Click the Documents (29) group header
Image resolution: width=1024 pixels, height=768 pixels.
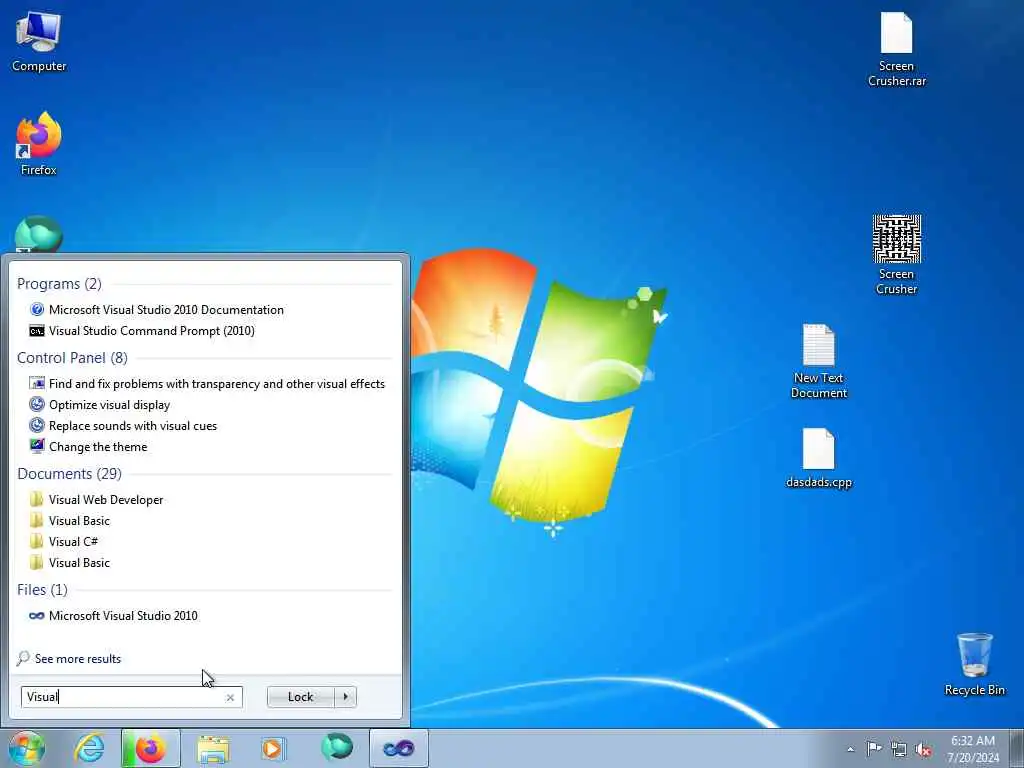(69, 473)
